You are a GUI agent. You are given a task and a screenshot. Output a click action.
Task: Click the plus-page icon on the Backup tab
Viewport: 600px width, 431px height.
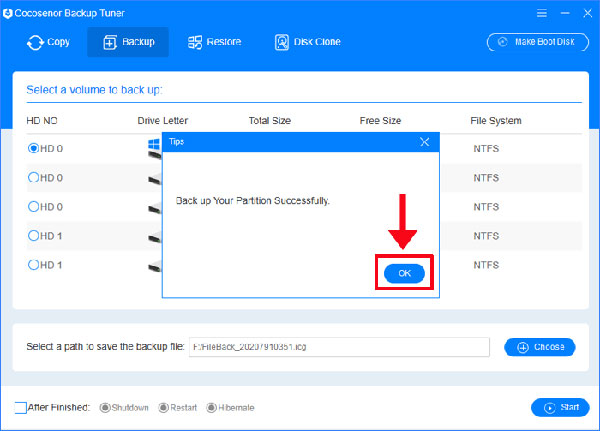pos(110,42)
